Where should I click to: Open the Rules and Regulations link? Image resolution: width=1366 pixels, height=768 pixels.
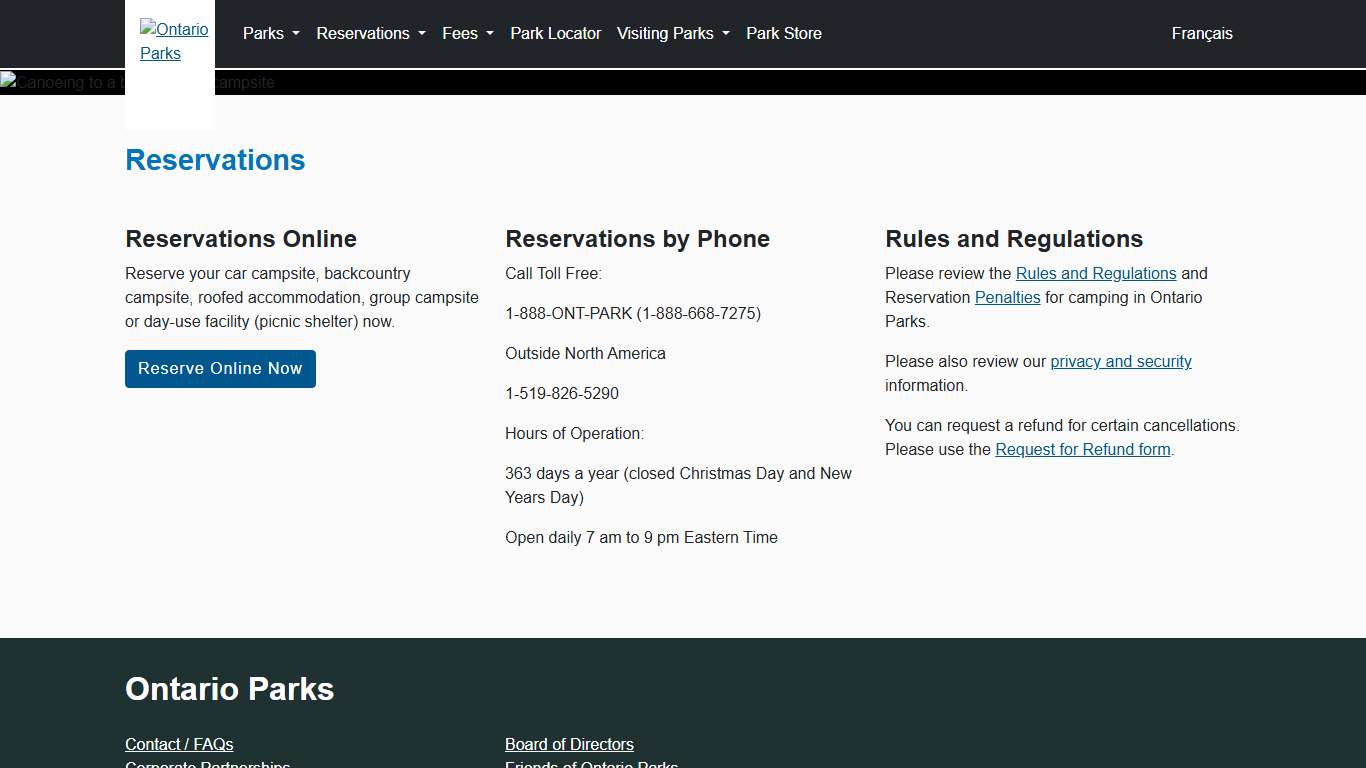tap(1096, 273)
